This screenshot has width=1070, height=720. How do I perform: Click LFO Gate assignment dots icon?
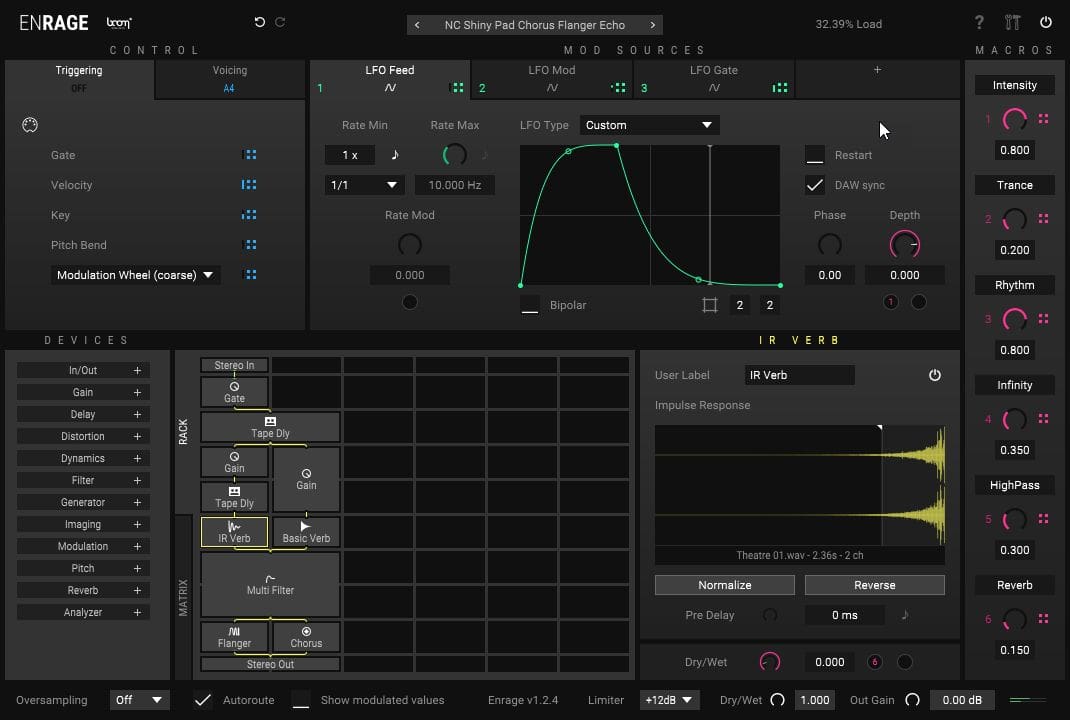pyautogui.click(x=780, y=88)
